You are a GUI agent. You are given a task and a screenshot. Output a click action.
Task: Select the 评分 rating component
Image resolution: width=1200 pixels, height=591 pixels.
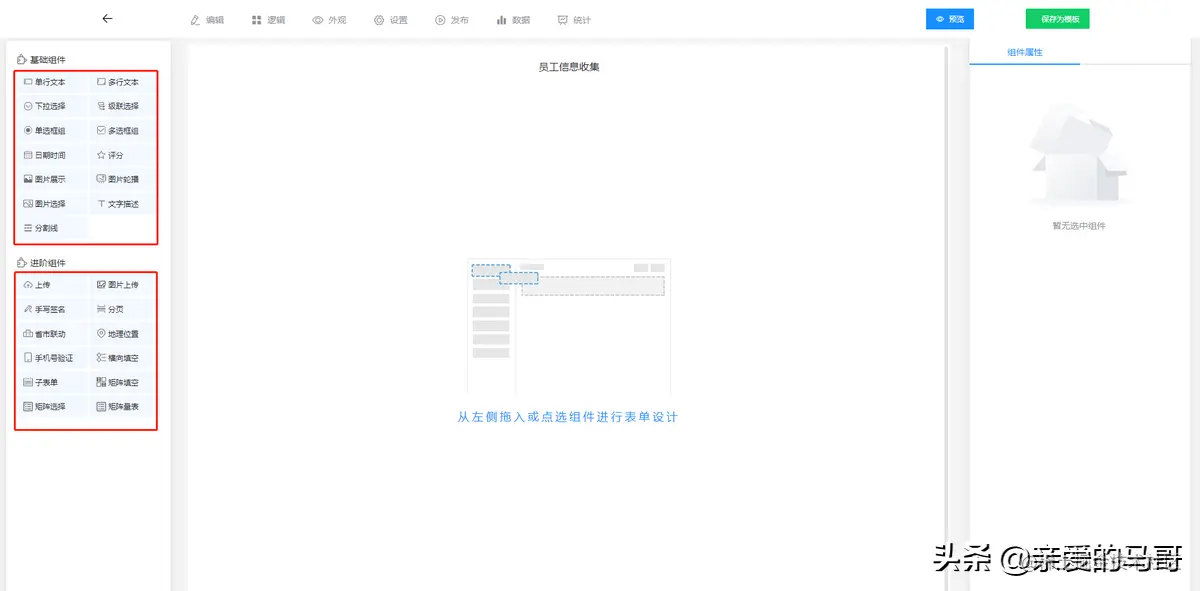click(x=119, y=154)
